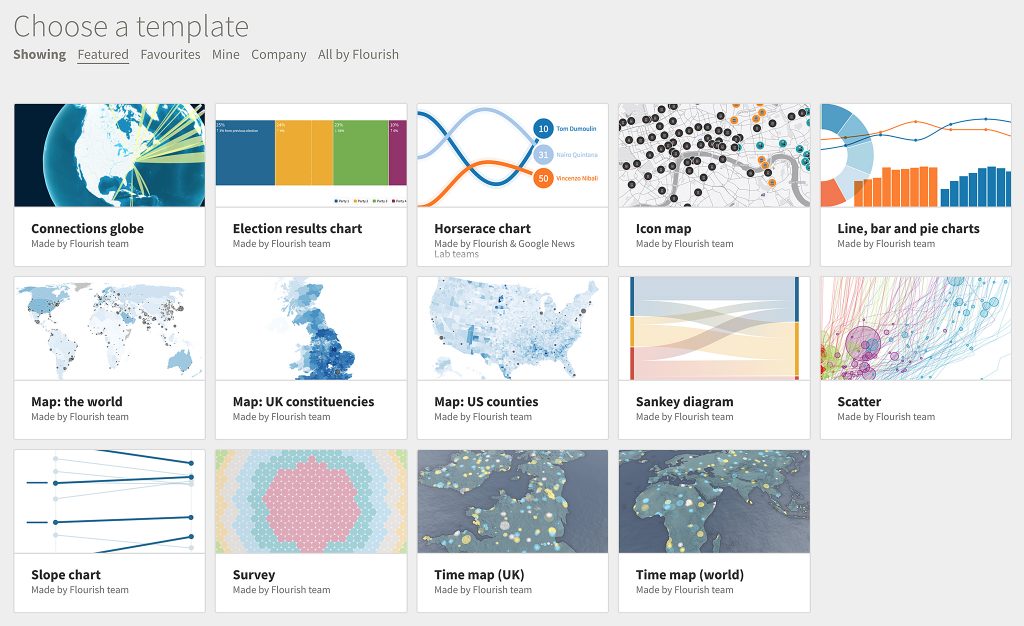Viewport: 1024px width, 626px height.
Task: Switch to the Featured tab
Action: (x=103, y=55)
